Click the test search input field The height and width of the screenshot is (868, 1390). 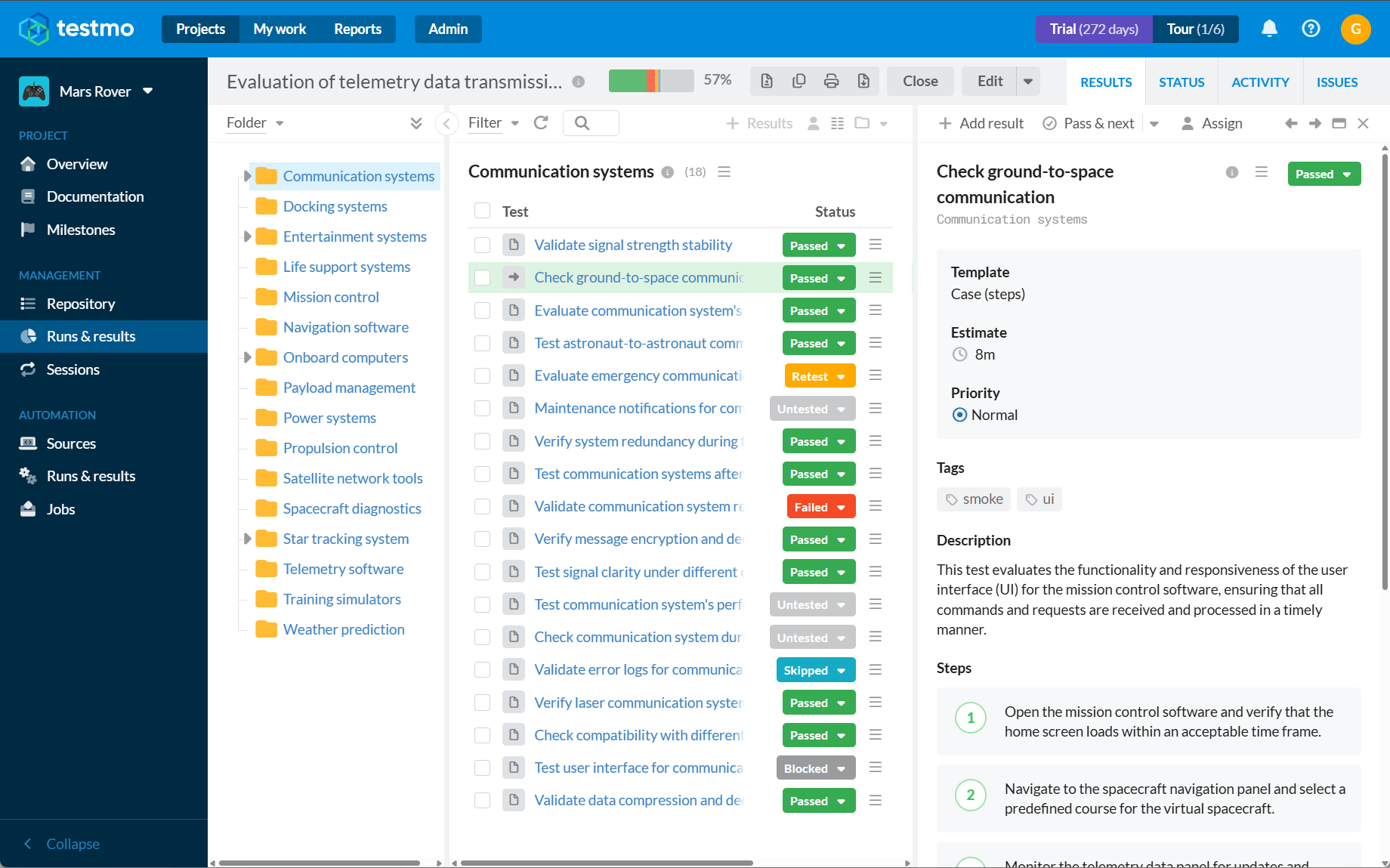click(591, 122)
